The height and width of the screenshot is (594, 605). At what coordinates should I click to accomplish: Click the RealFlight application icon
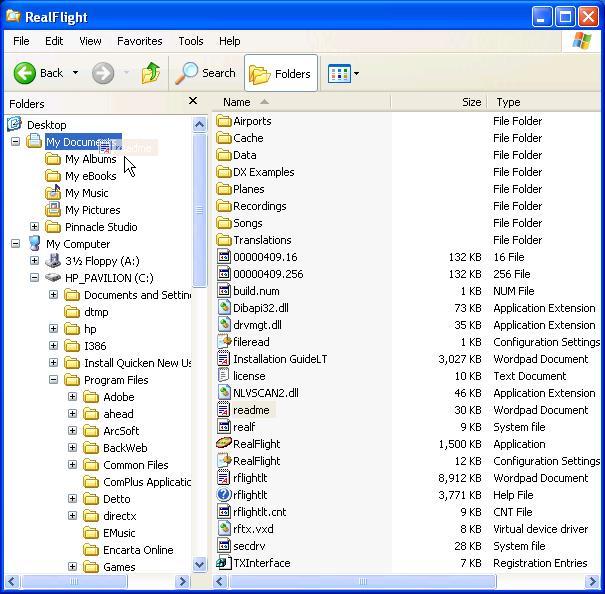coord(224,443)
